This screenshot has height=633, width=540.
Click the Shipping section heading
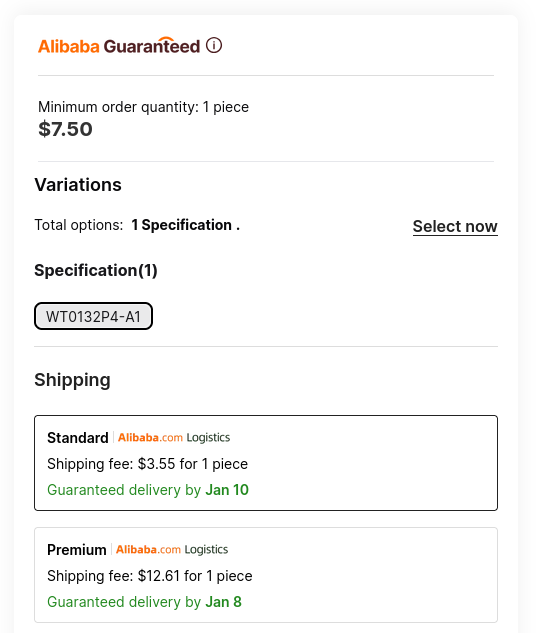[72, 380]
